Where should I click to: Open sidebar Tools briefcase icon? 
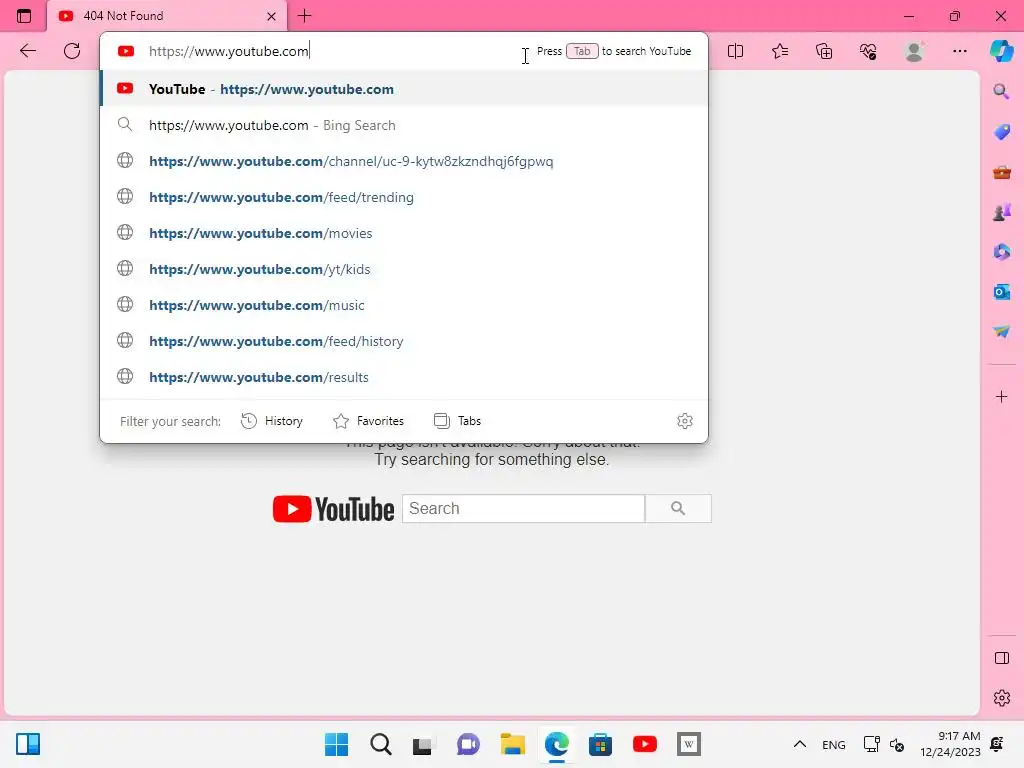[x=1001, y=172]
